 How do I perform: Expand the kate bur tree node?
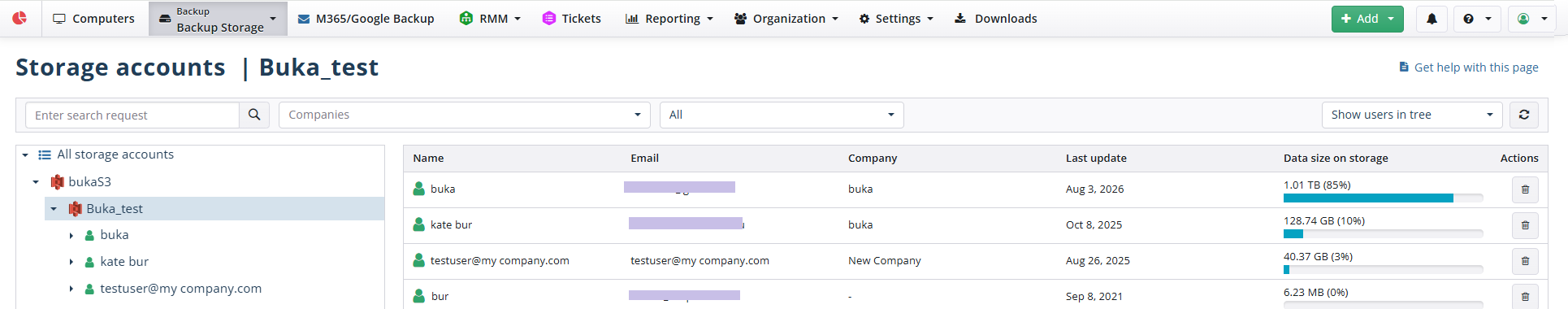pos(71,263)
